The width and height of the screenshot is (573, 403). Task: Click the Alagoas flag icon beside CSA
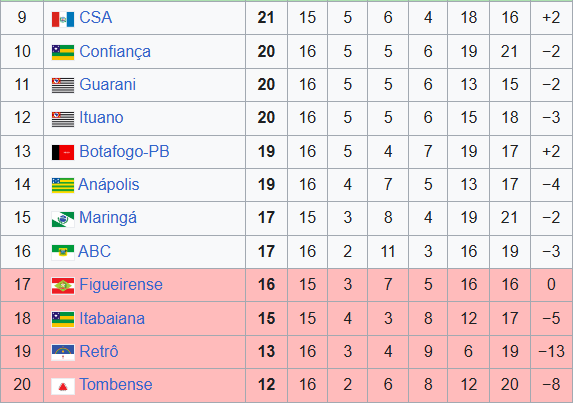tap(63, 19)
